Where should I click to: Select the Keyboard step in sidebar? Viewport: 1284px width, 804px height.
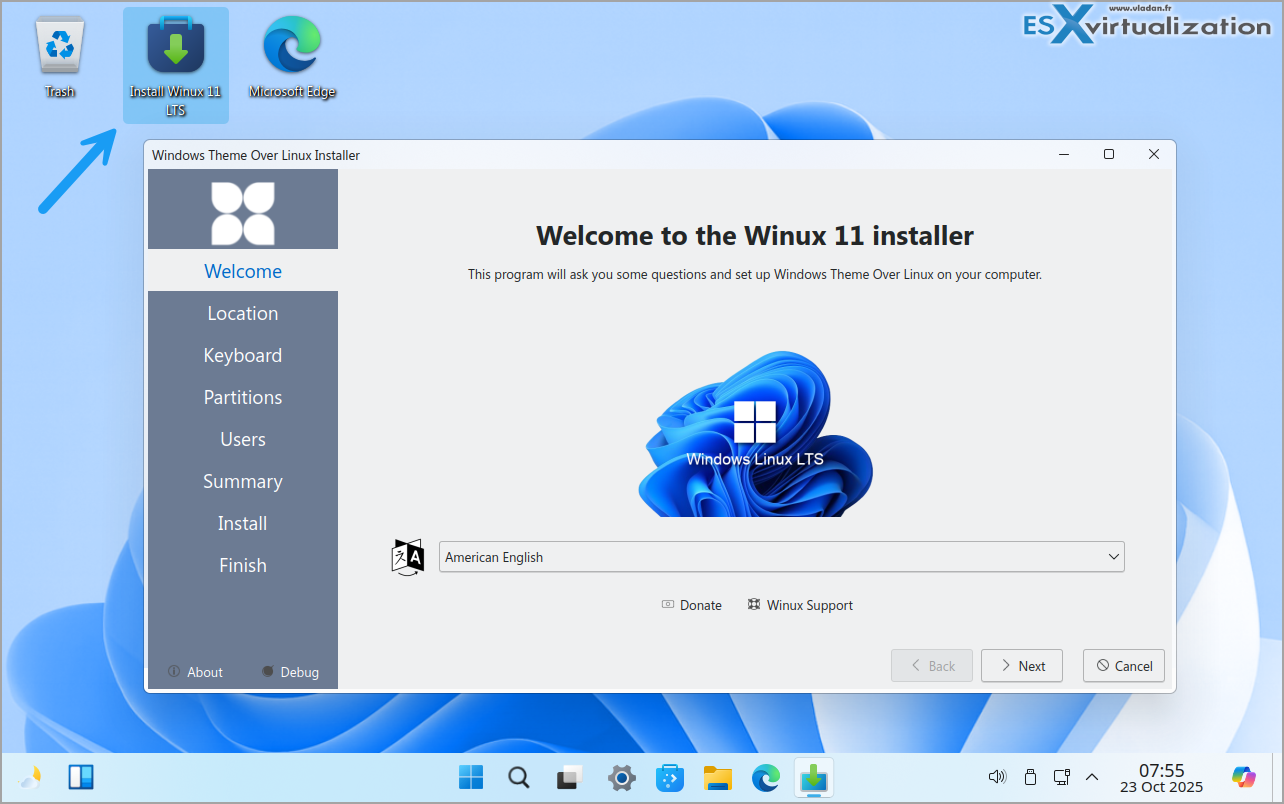(243, 355)
